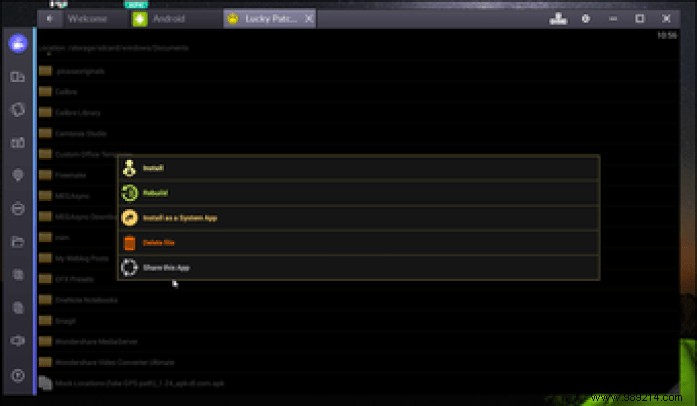The width and height of the screenshot is (697, 406).
Task: Select Install from the context menu
Action: coord(153,168)
